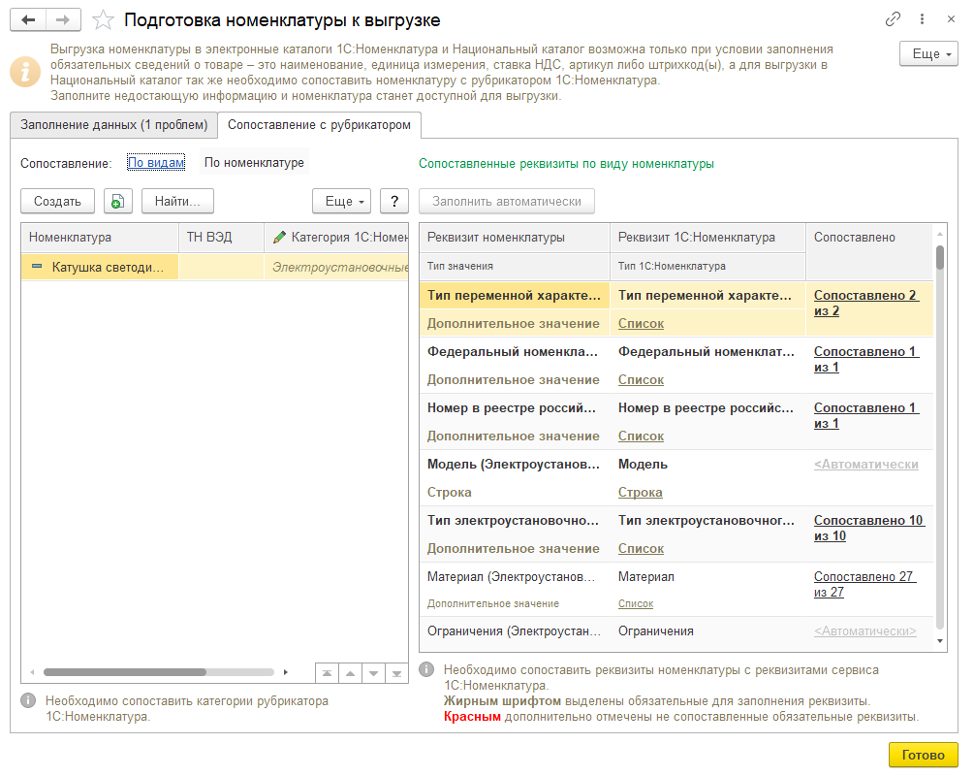Select Сопоставление с рубрикатором tab

319,125
